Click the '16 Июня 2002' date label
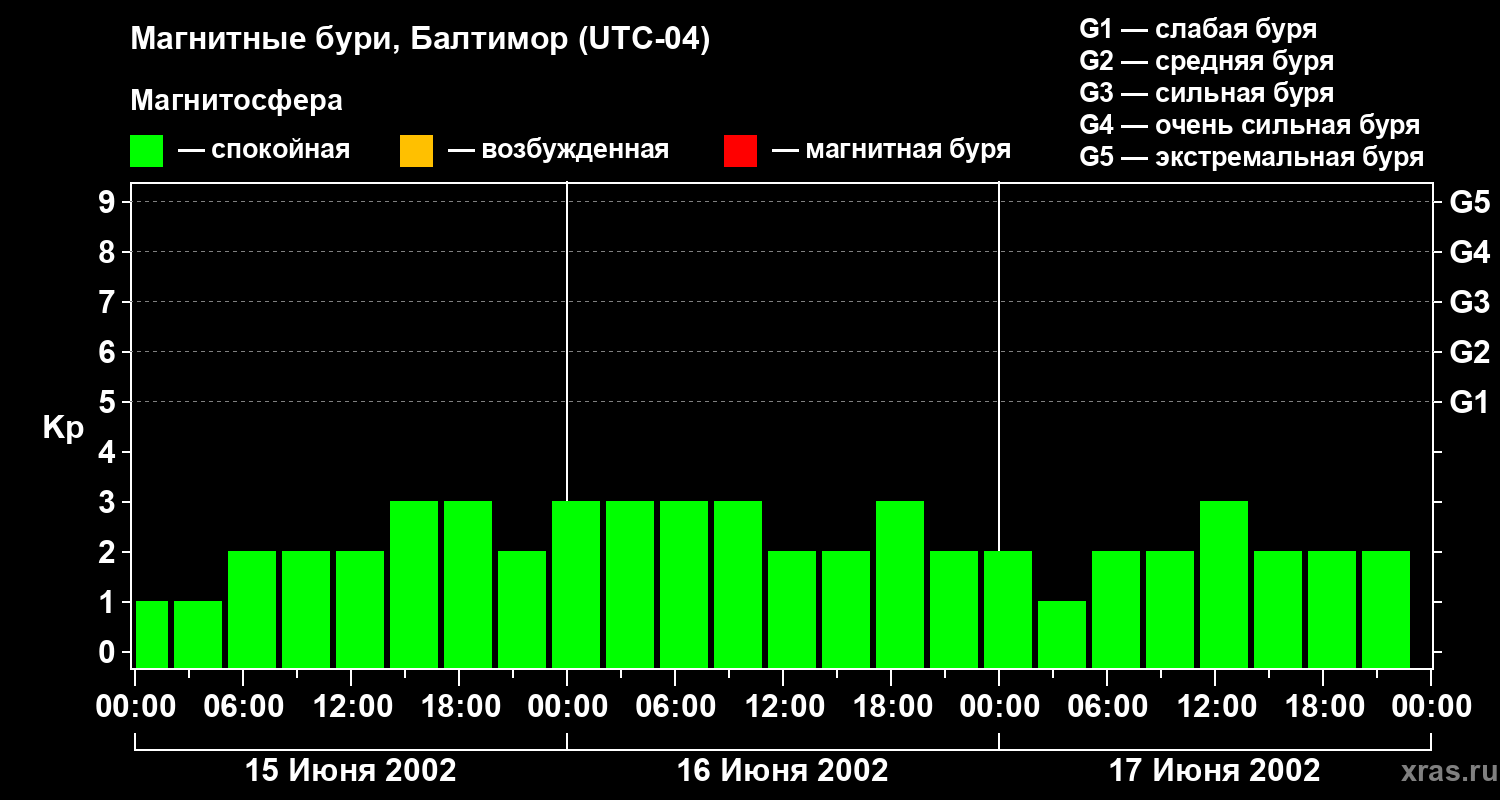This screenshot has width=1500, height=800. [783, 771]
